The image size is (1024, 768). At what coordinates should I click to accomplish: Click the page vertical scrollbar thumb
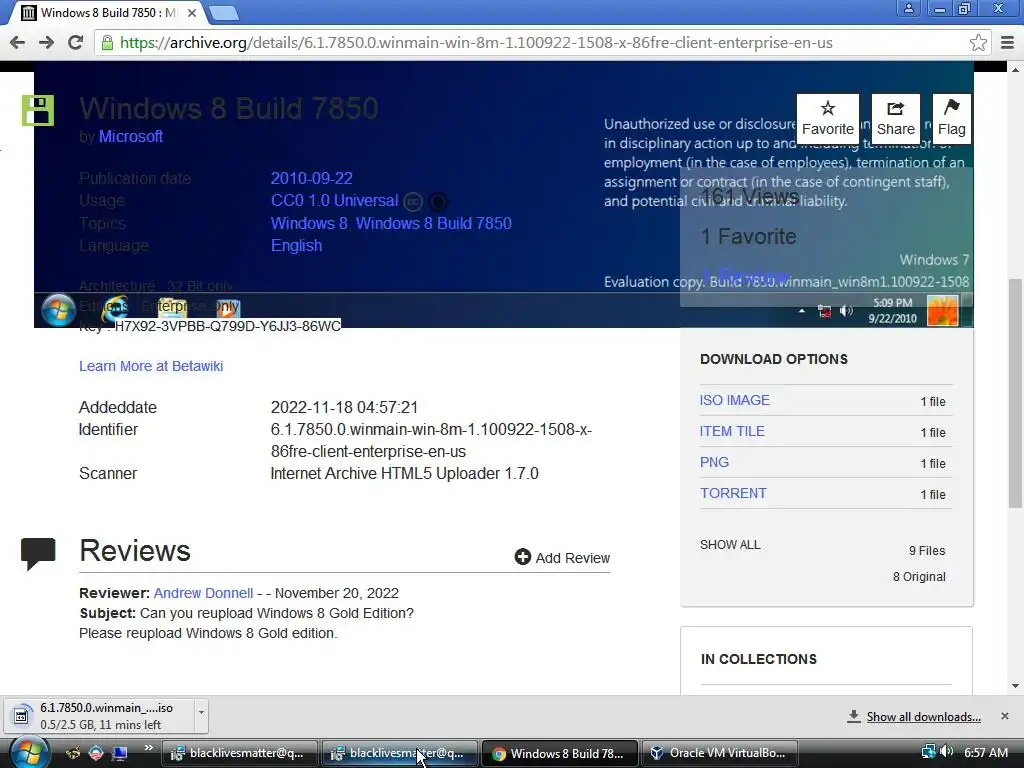pyautogui.click(x=1015, y=393)
